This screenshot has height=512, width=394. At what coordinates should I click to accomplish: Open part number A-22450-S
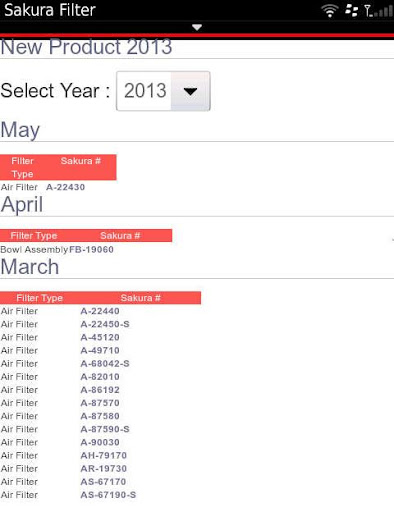coord(105,324)
